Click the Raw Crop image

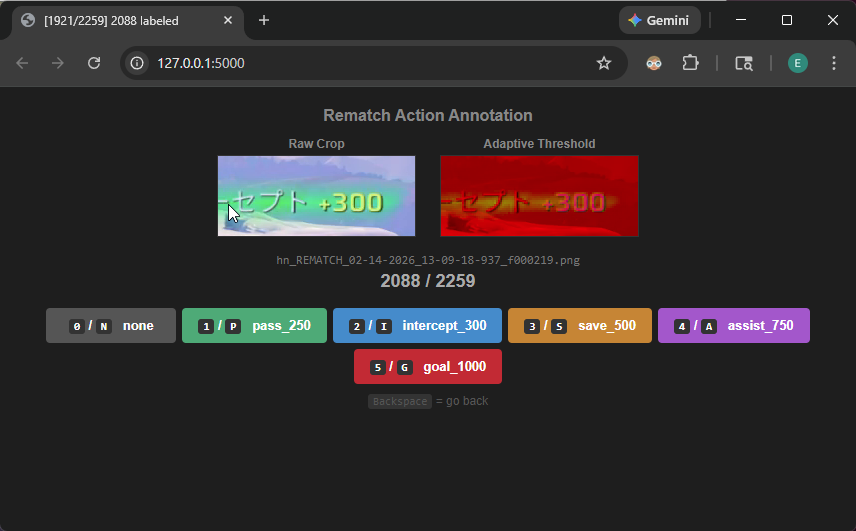point(317,196)
